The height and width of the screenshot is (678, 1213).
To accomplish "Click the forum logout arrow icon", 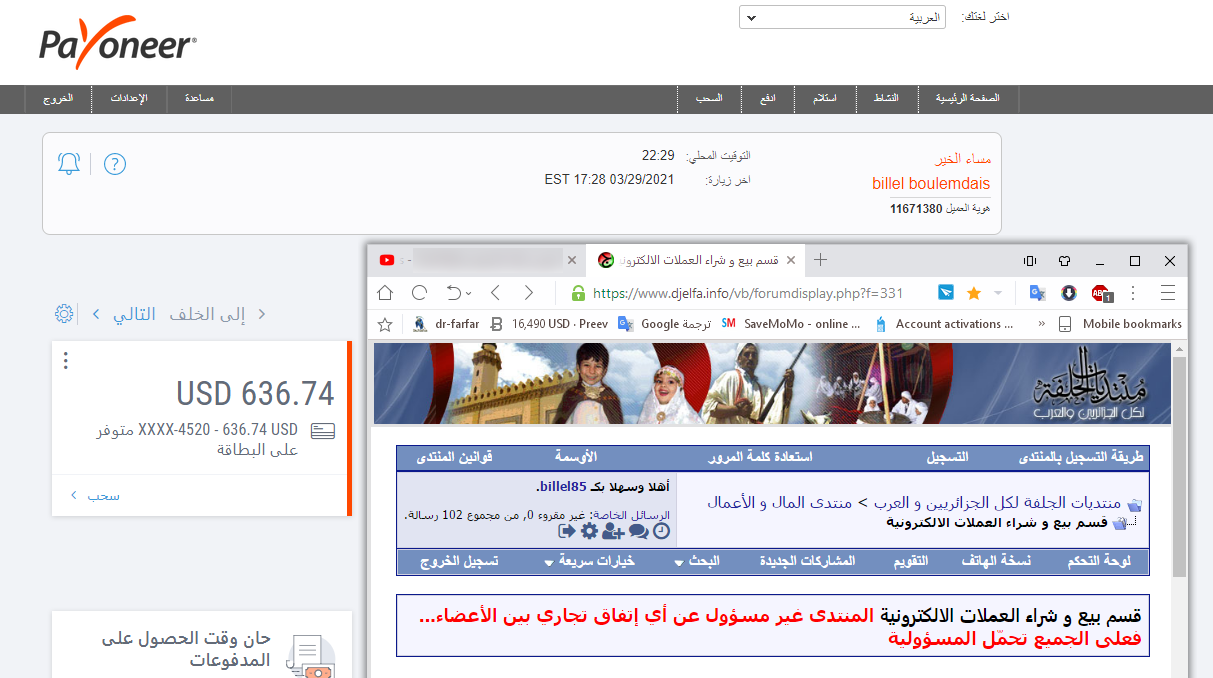I will pos(567,532).
